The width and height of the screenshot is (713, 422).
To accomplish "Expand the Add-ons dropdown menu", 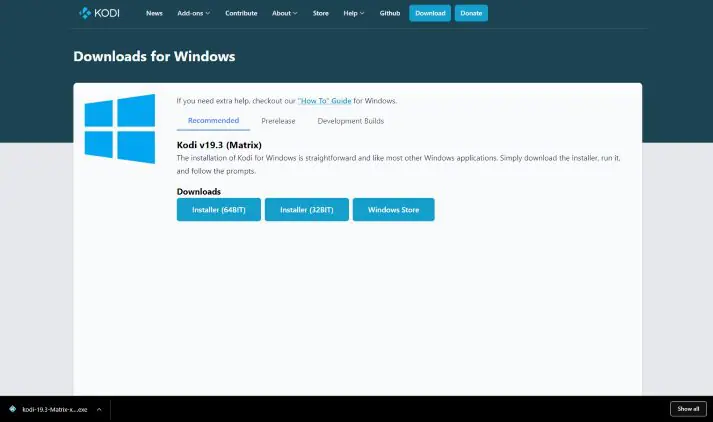I will (194, 13).
